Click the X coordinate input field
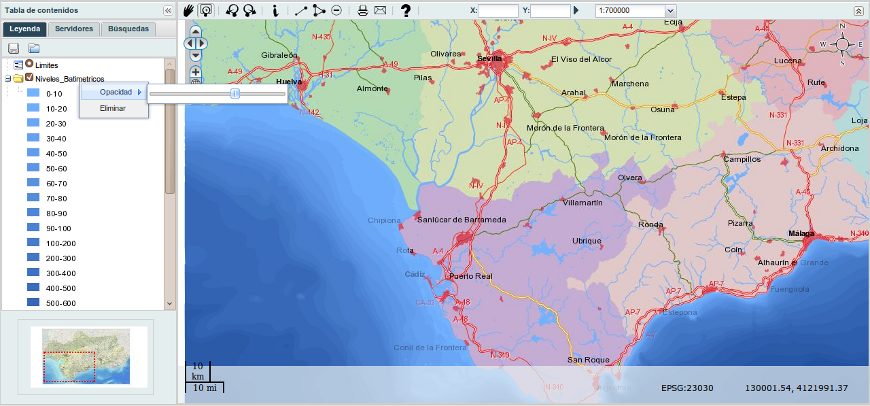870x406 pixels. click(498, 10)
